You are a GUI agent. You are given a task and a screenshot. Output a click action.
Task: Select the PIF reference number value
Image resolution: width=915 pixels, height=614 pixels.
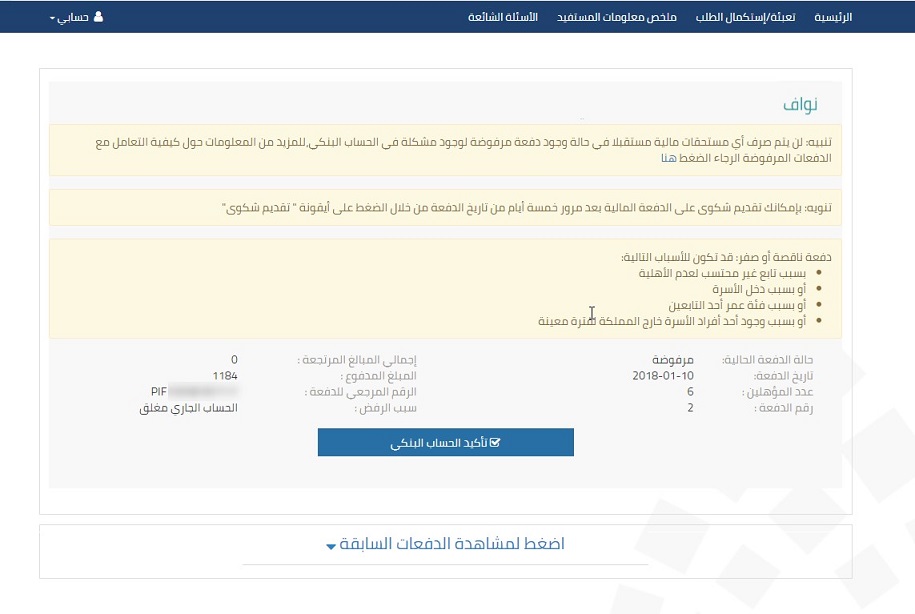pos(194,392)
